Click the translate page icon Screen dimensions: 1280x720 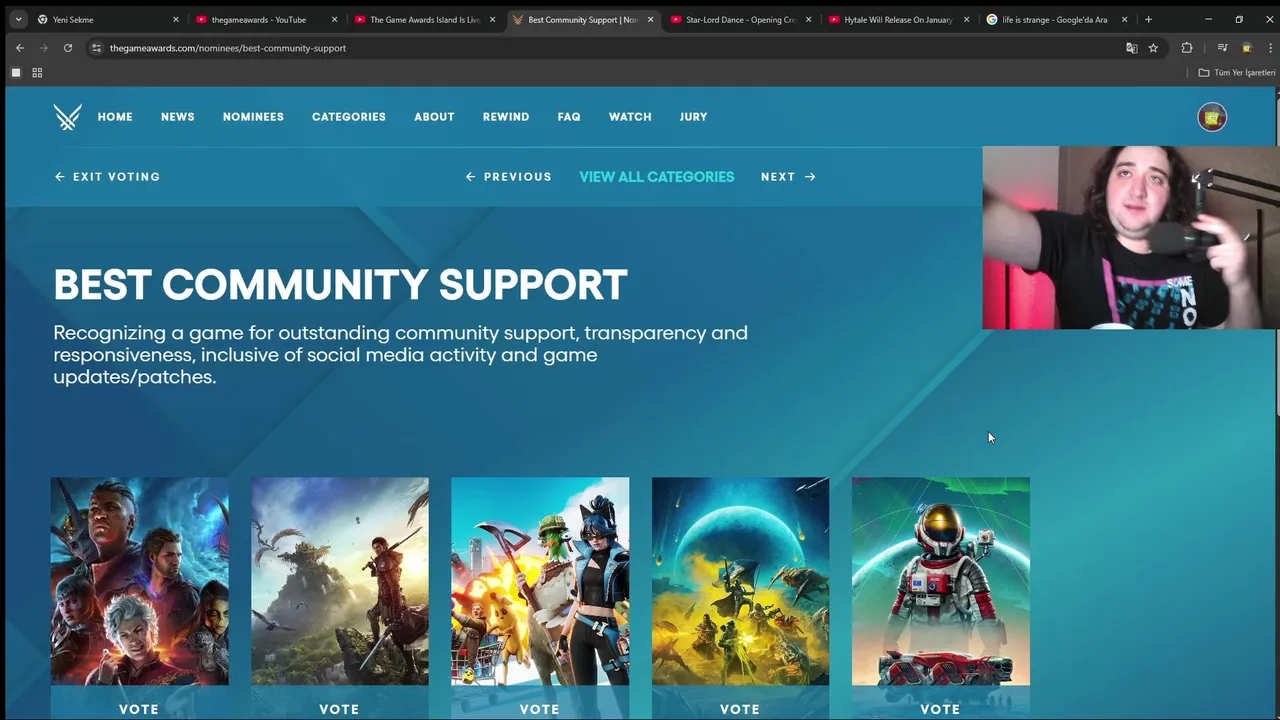pos(1131,48)
